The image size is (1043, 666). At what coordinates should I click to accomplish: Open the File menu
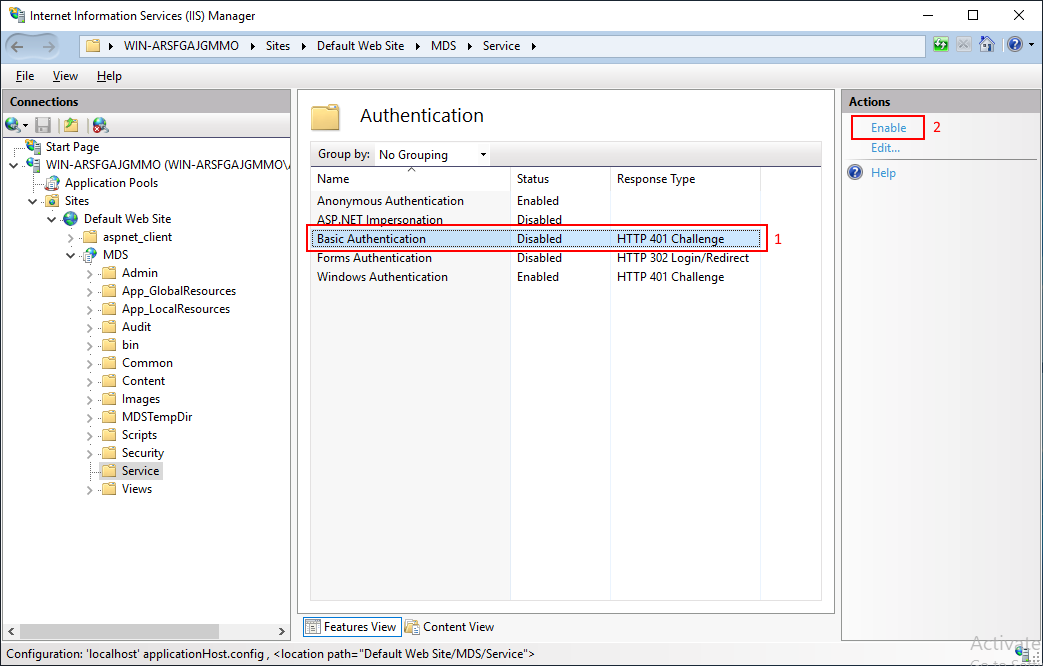coord(25,76)
